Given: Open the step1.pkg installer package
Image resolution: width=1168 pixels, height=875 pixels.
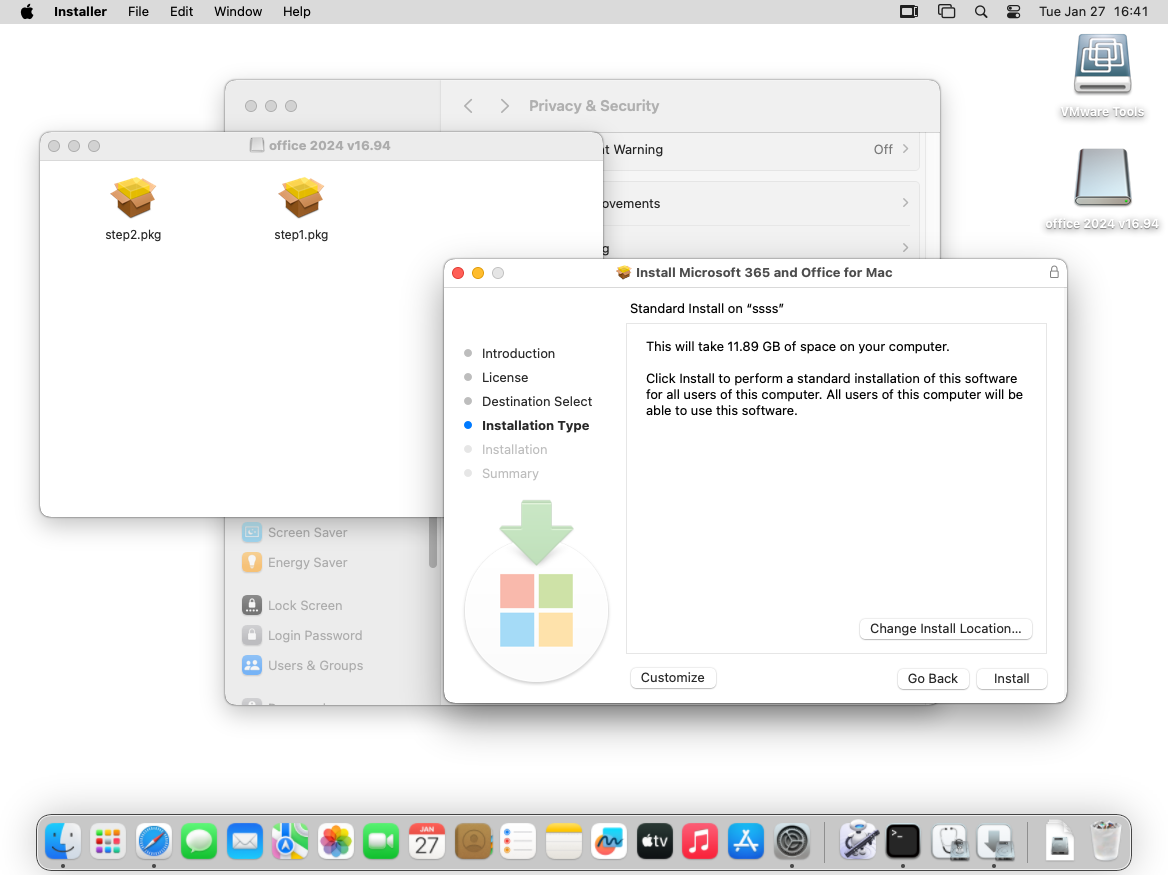Looking at the screenshot, I should [x=301, y=199].
